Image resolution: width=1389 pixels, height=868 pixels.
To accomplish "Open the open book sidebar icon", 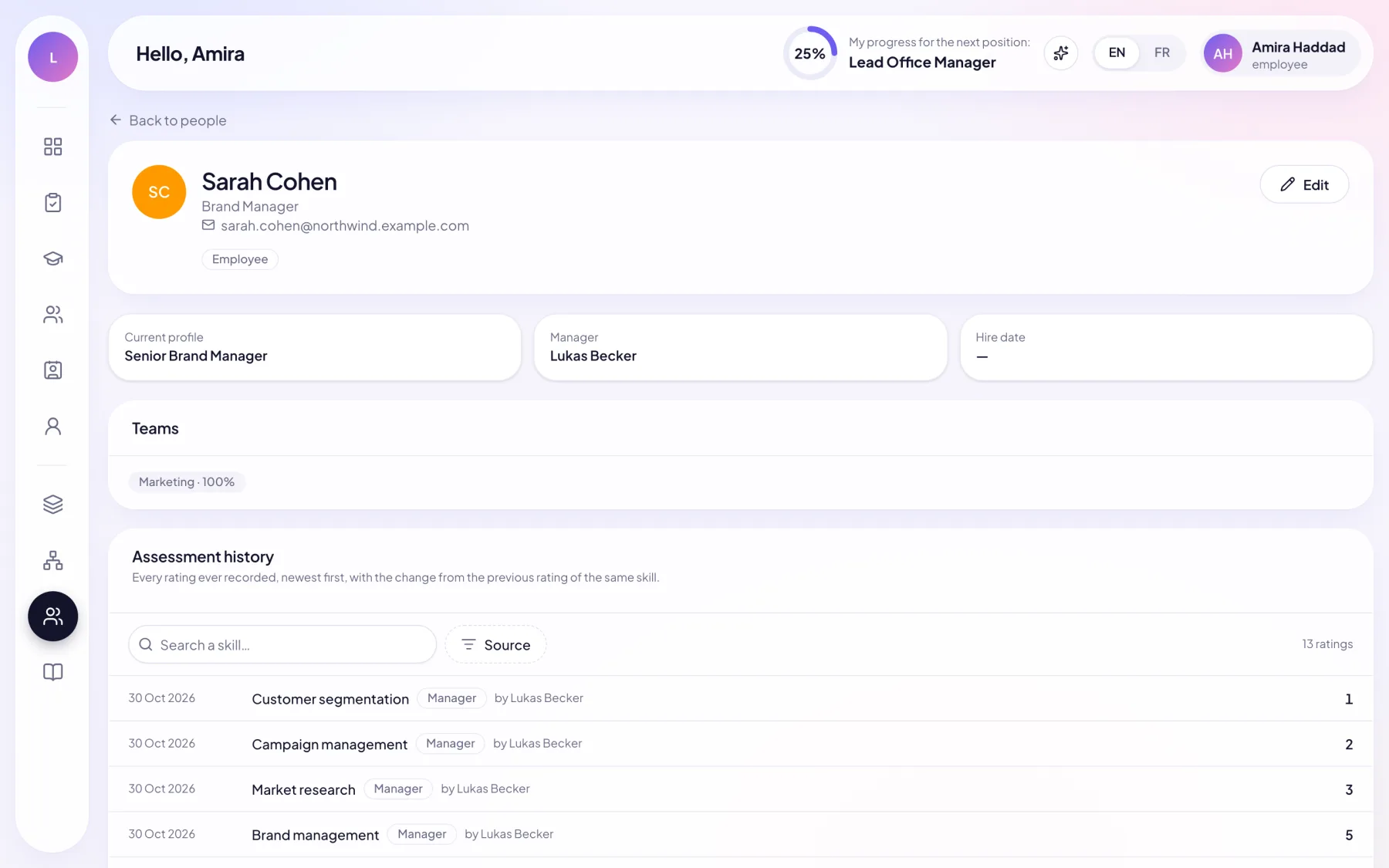I will tap(52, 672).
